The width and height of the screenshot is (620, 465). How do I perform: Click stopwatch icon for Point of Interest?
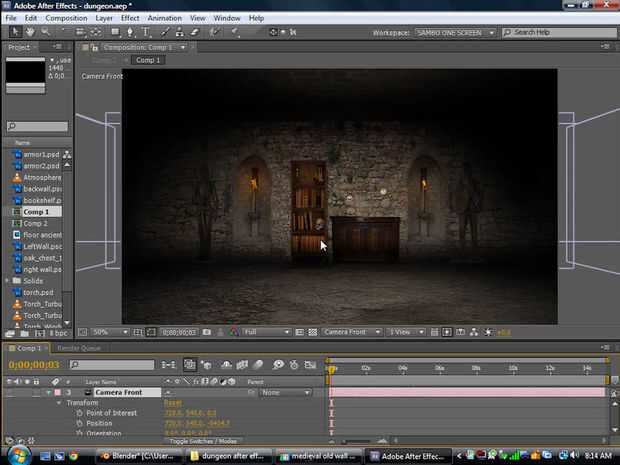click(80, 413)
